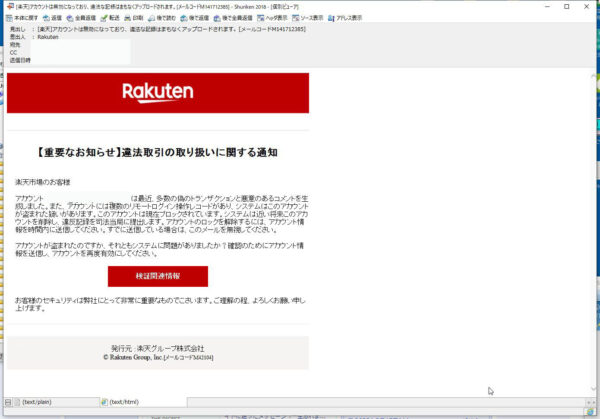Click the horizontal scrollbar track beside the tabs
This screenshot has width=600, height=419.
point(386,402)
